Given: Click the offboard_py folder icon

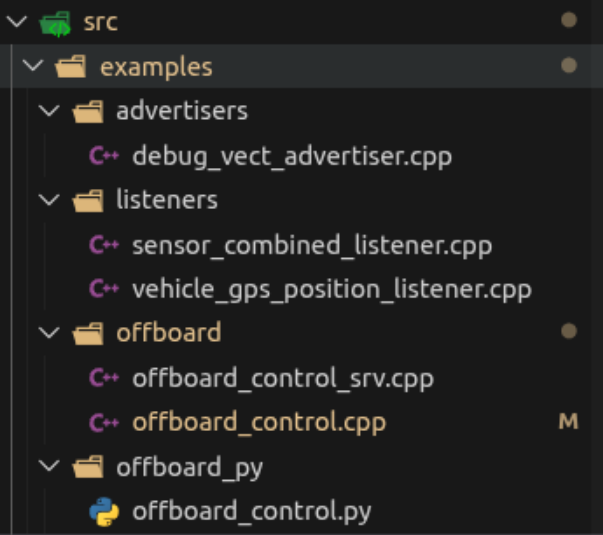Looking at the screenshot, I should click(88, 467).
